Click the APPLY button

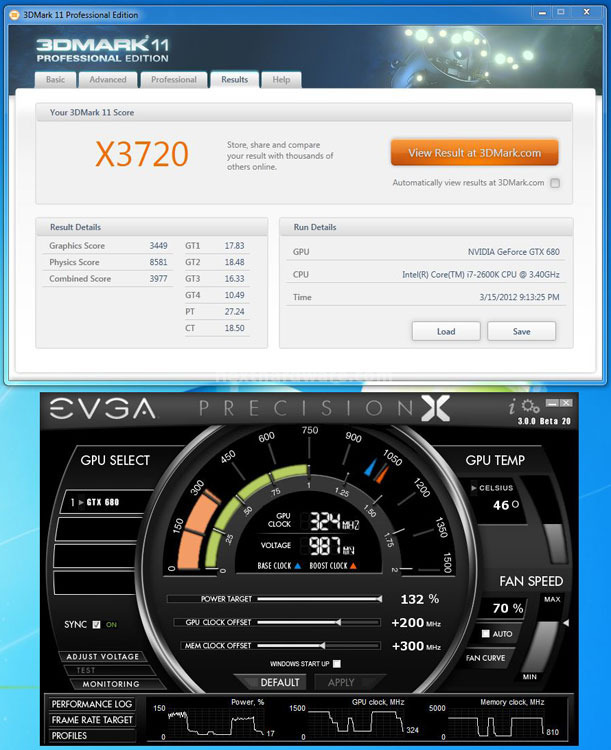(341, 683)
